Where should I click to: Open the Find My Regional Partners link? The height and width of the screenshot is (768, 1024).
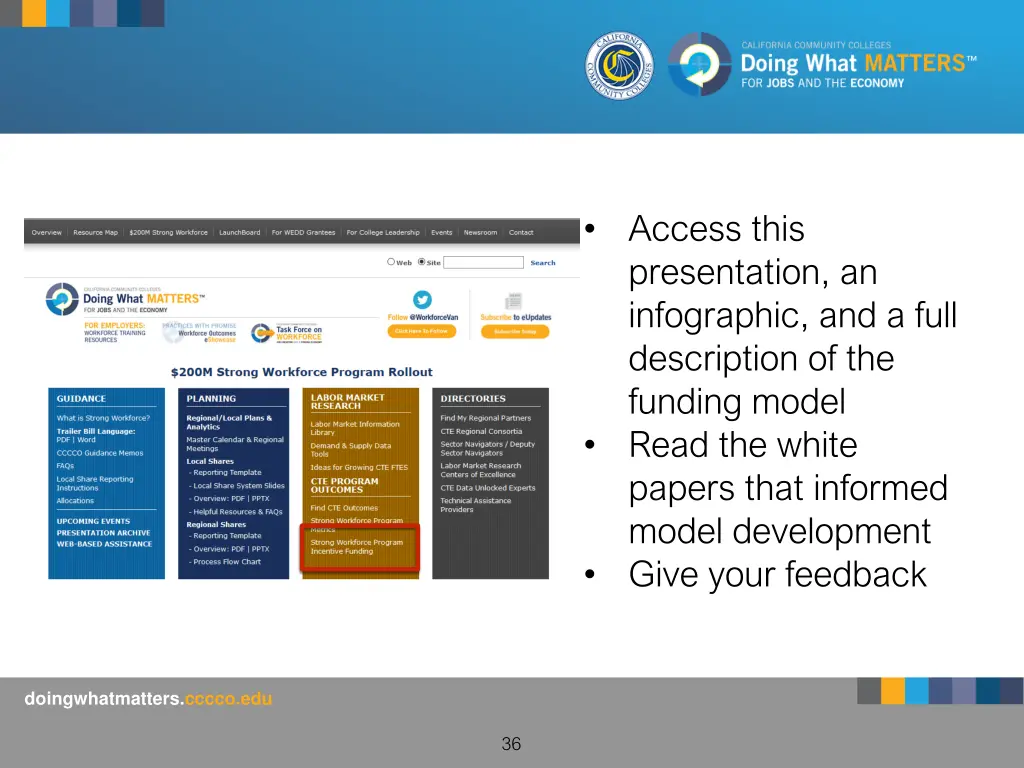pos(486,418)
